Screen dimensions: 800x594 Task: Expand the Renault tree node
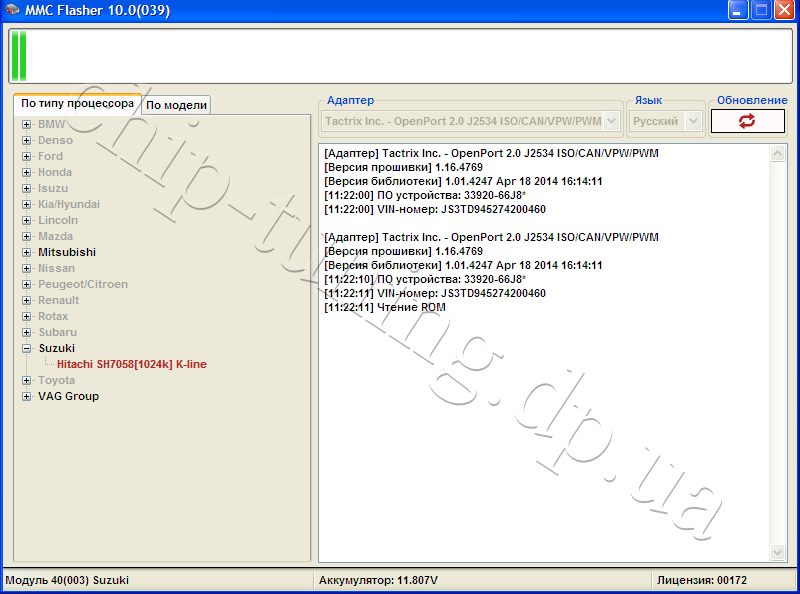(x=27, y=300)
